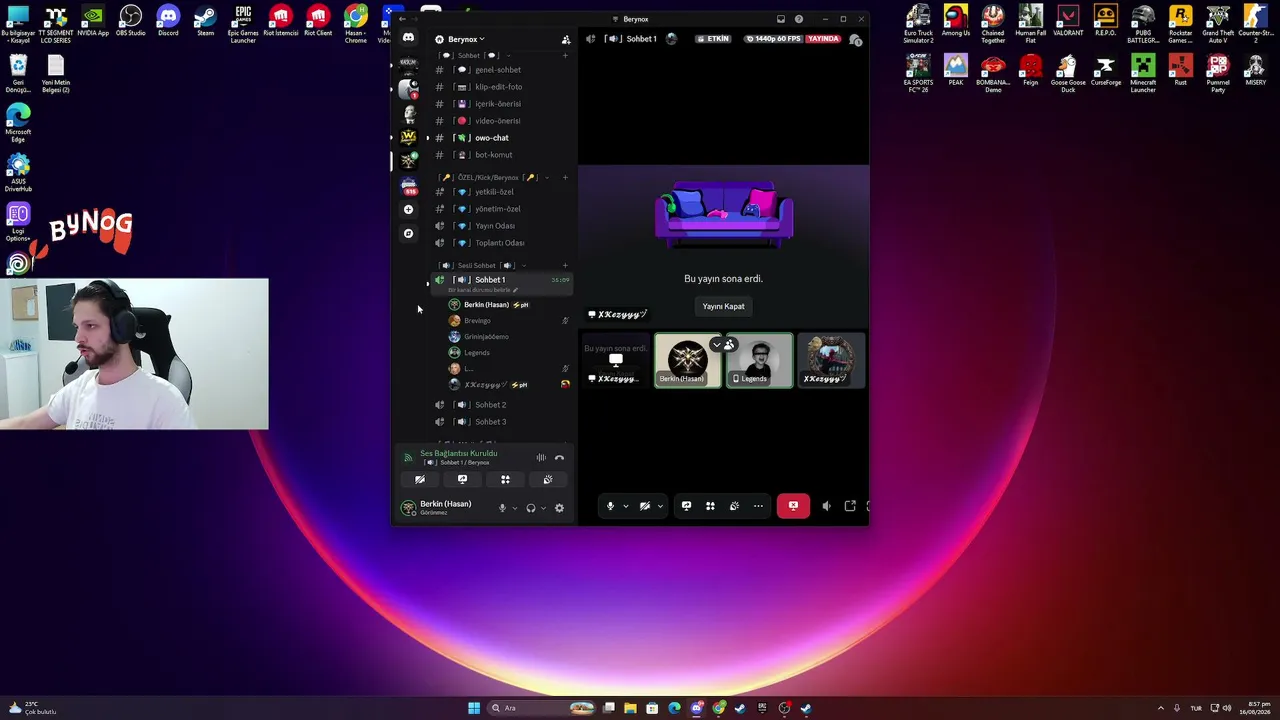This screenshot has height=720, width=1280.
Task: Open the Valorant desktop shortcut
Action: tap(1068, 22)
